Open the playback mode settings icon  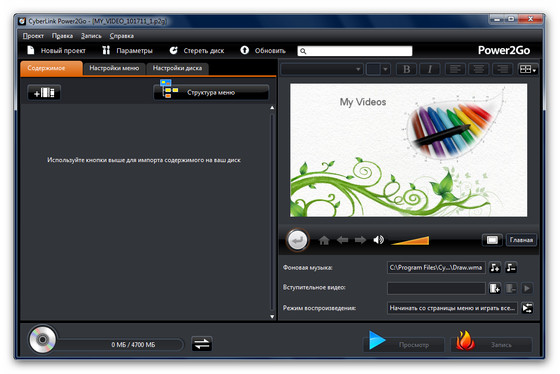[x=527, y=308]
